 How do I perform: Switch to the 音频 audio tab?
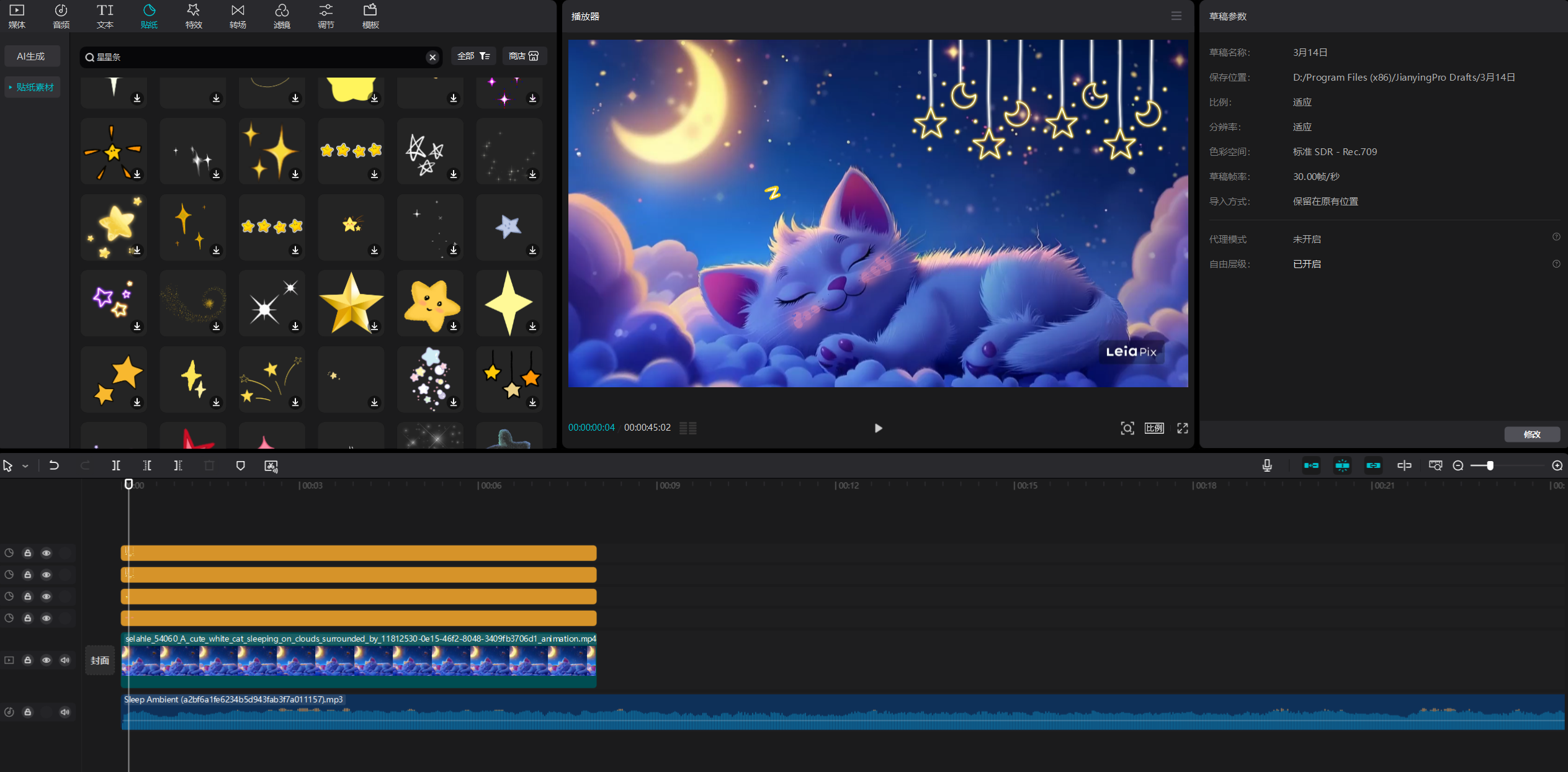(x=61, y=16)
